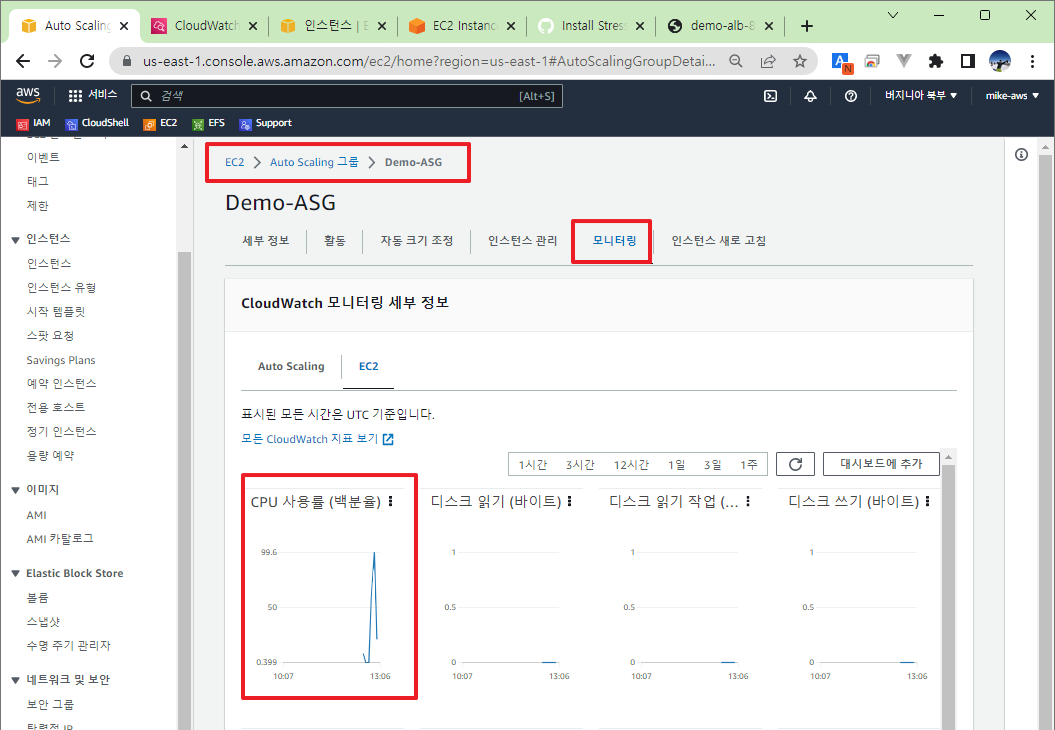Open the browser zoom magnifier icon
The width and height of the screenshot is (1055, 730).
tap(736, 61)
